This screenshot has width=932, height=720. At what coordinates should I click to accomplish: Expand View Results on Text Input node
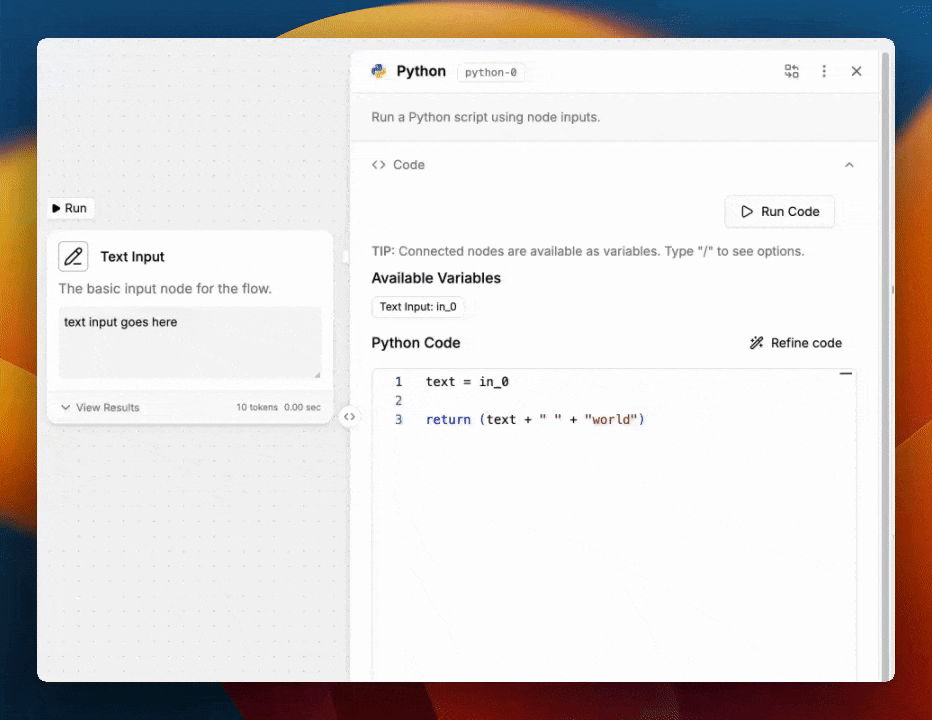pyautogui.click(x=100, y=407)
